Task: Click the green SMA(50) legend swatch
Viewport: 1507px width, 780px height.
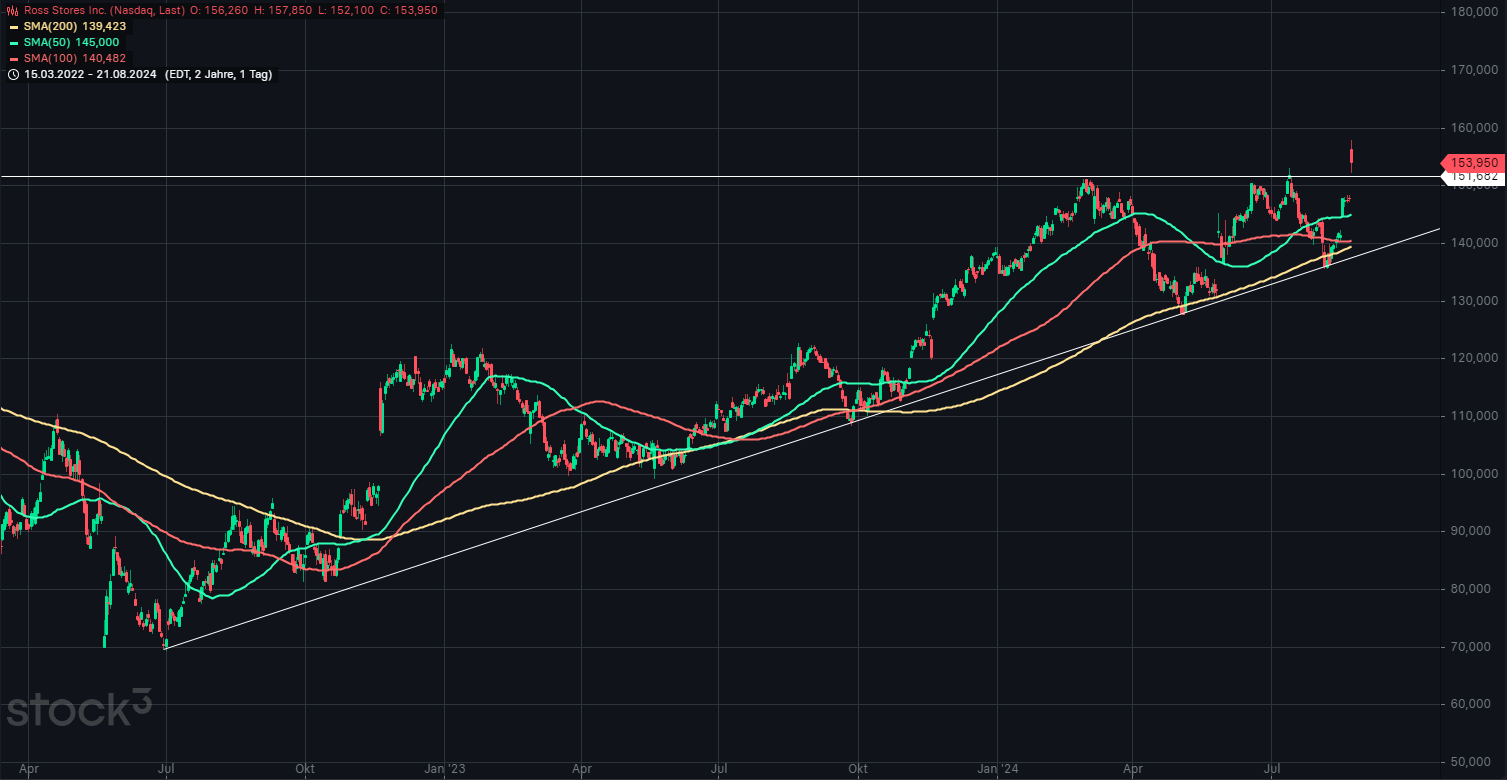Action: click(14, 42)
